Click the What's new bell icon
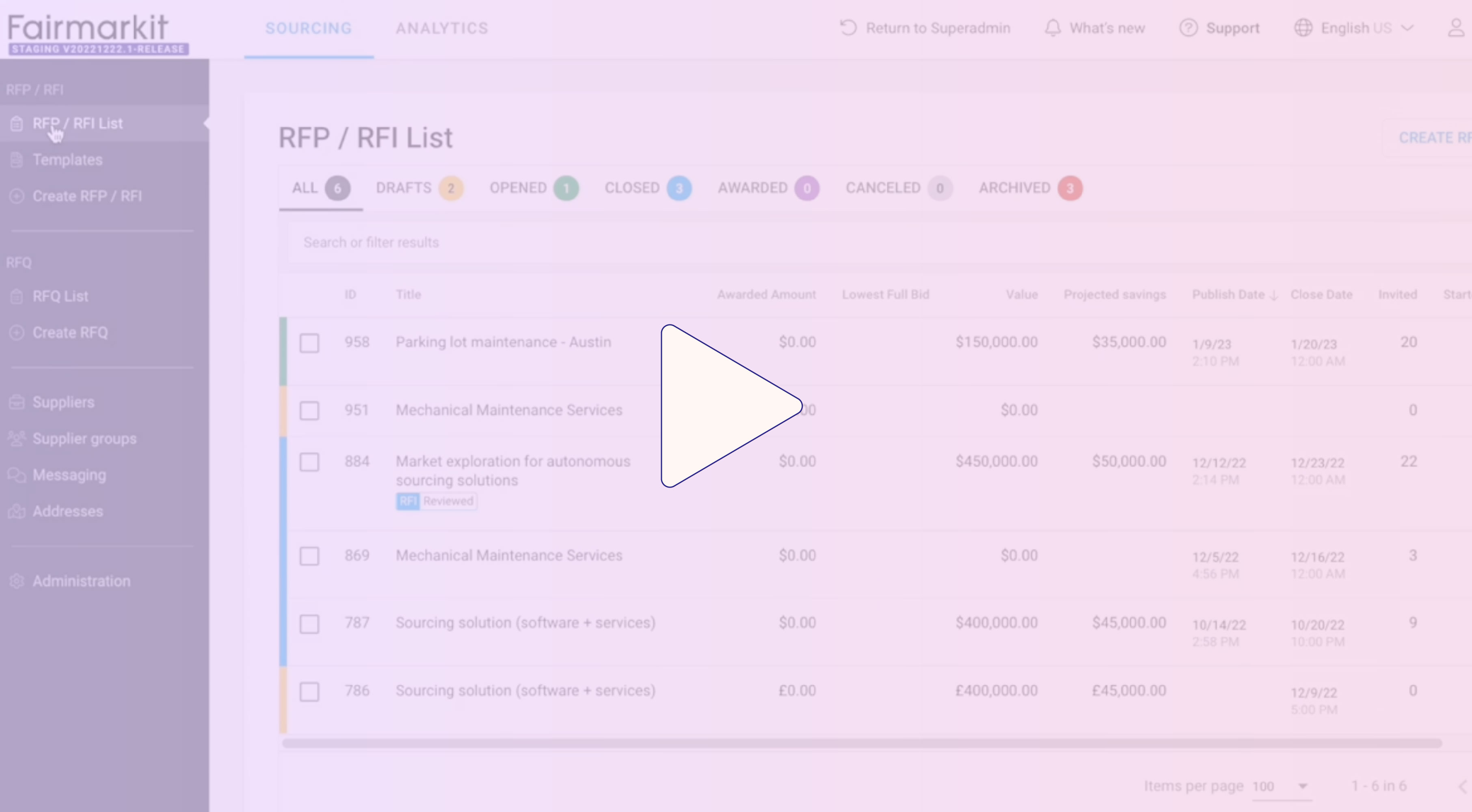This screenshot has width=1472, height=812. (x=1053, y=28)
